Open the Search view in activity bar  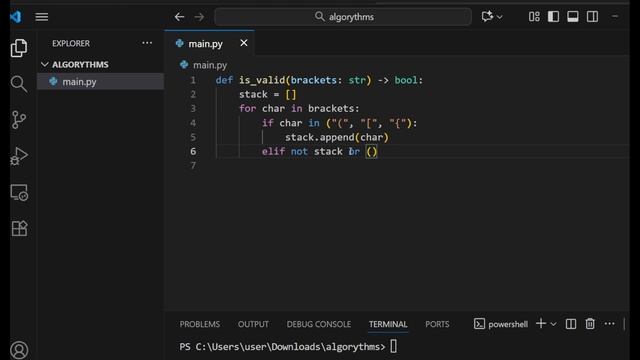[x=19, y=84]
